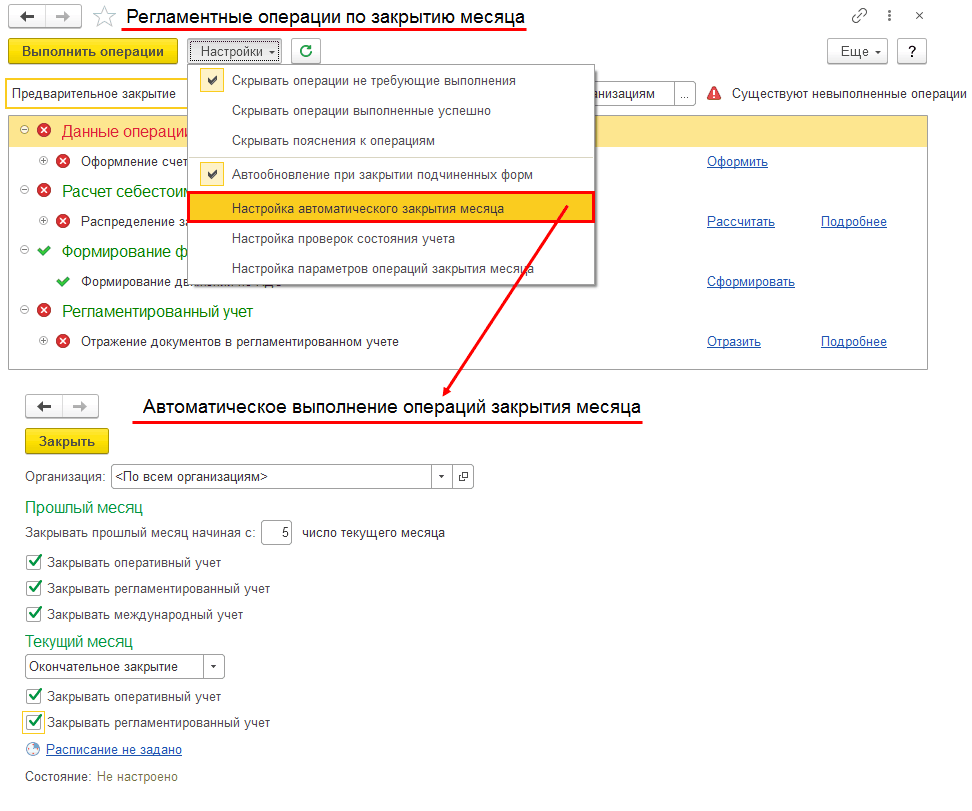Click the day-of-month number field

point(276,533)
